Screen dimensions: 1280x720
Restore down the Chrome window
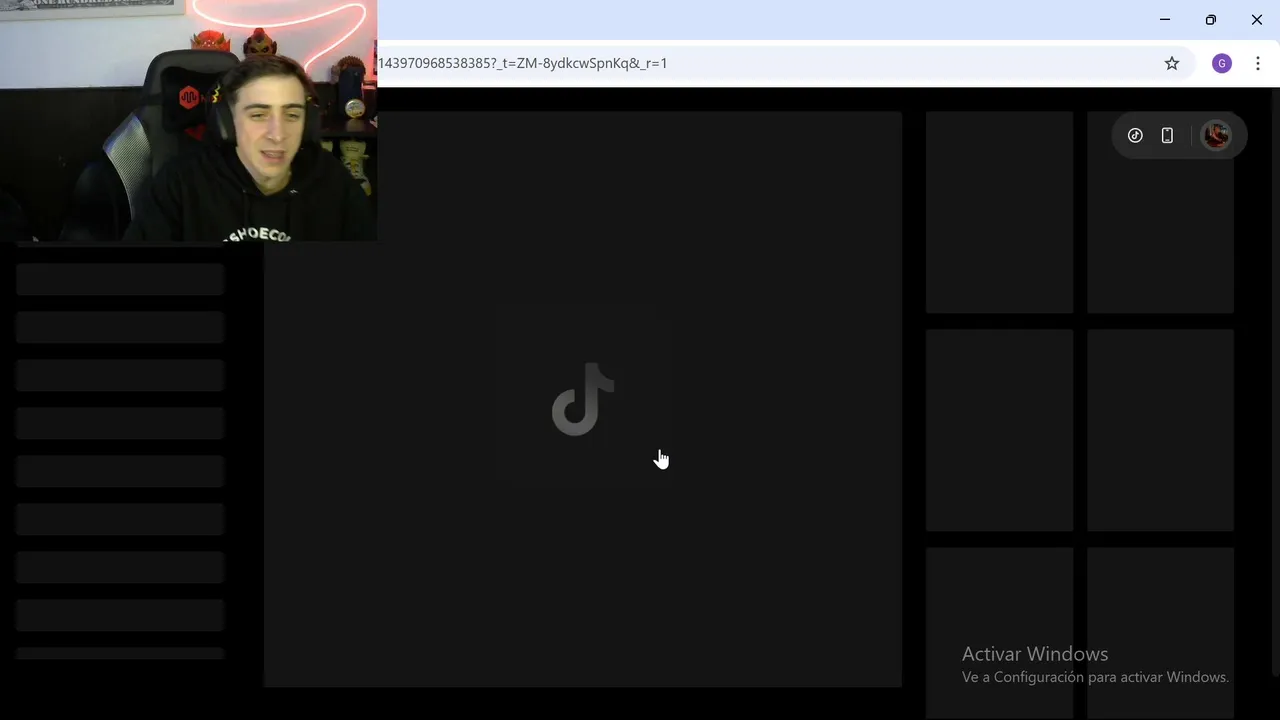coord(1211,20)
